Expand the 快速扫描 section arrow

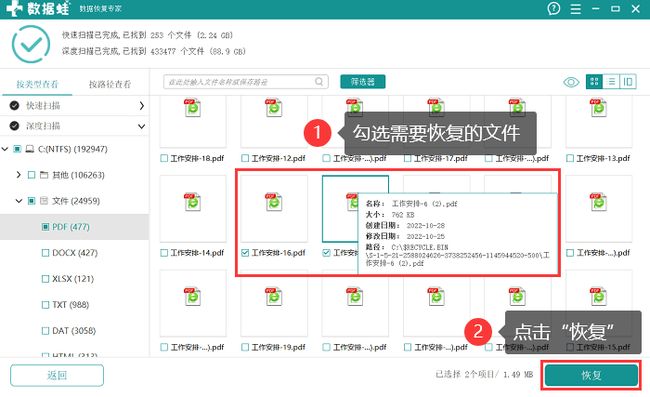point(141,106)
